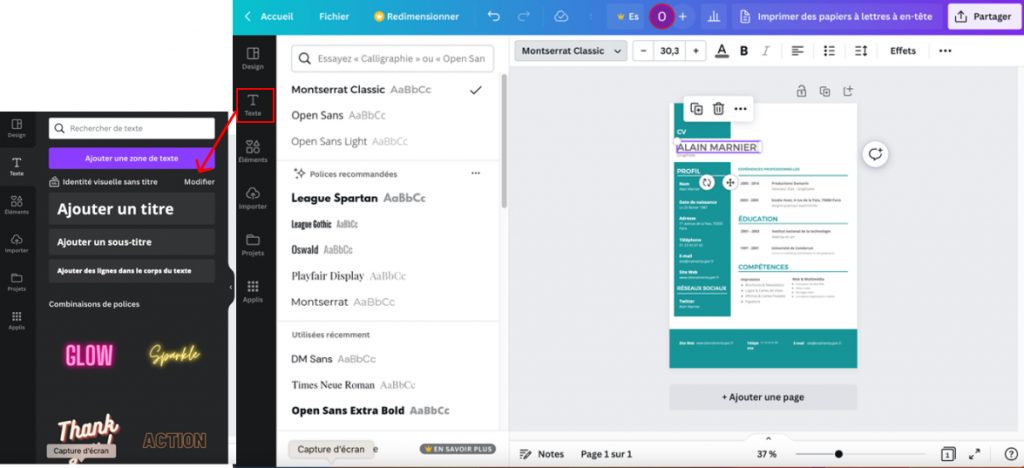Screen dimensions: 1024x468
Task: Click the 37 % zoom value
Action: click(767, 454)
